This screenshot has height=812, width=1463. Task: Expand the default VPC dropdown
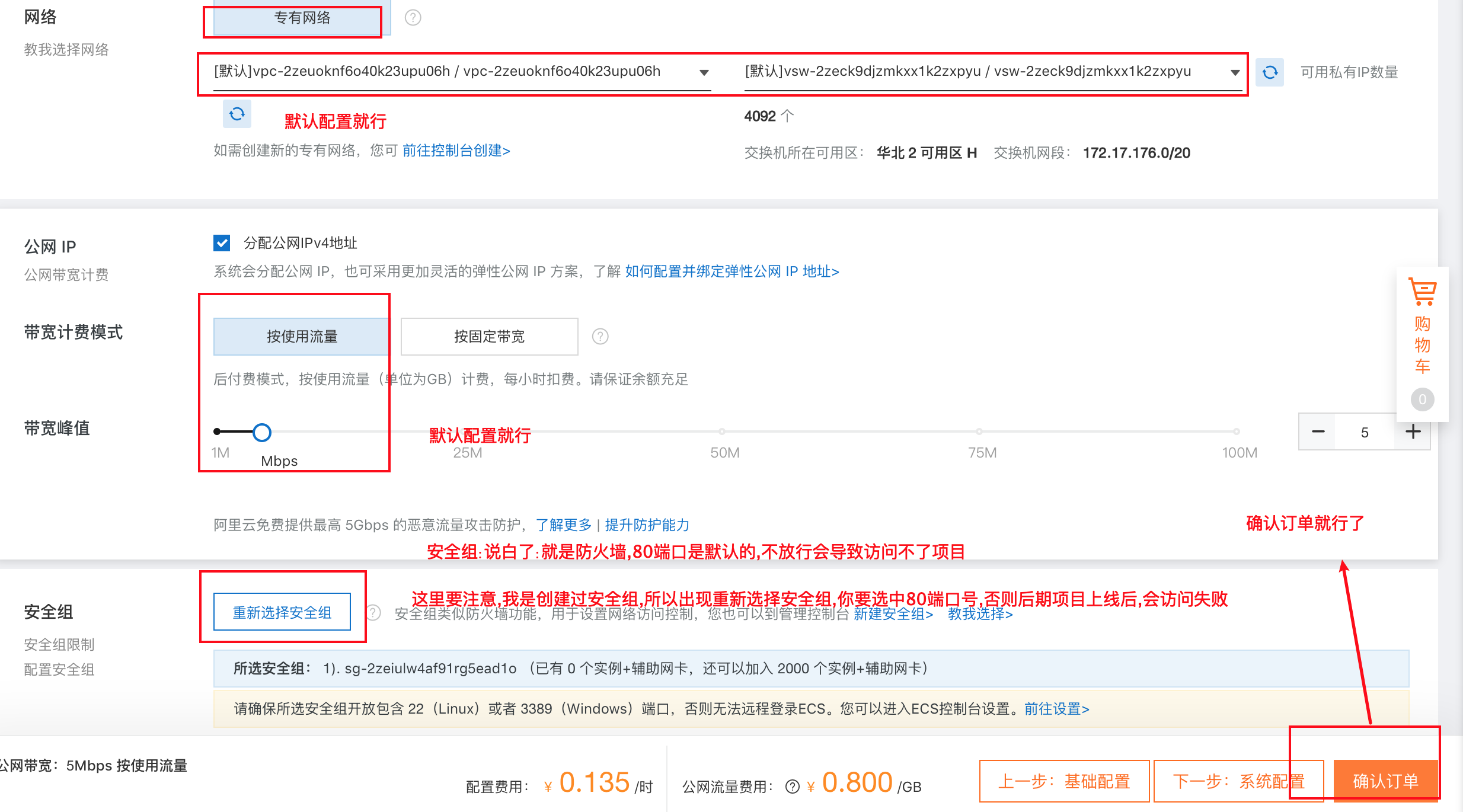461,72
